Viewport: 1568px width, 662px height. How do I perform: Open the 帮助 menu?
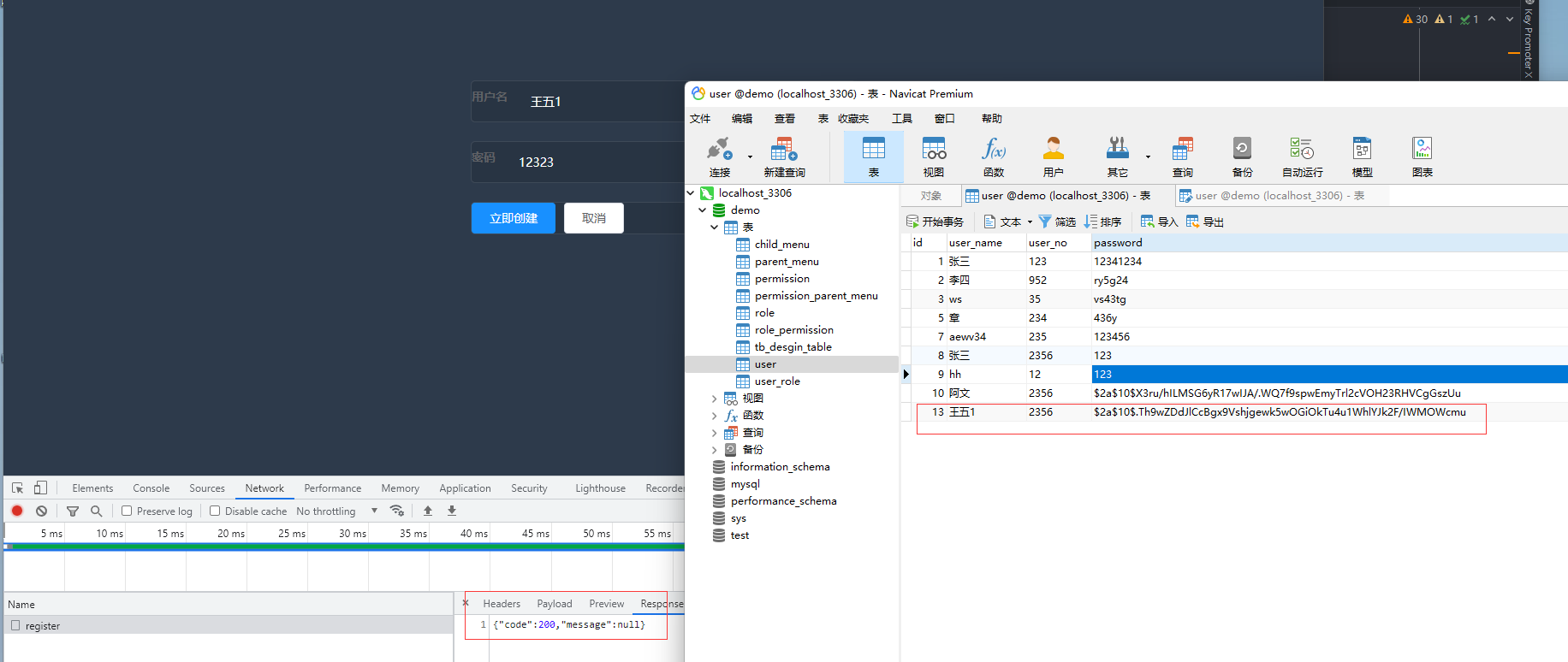pyautogui.click(x=992, y=119)
